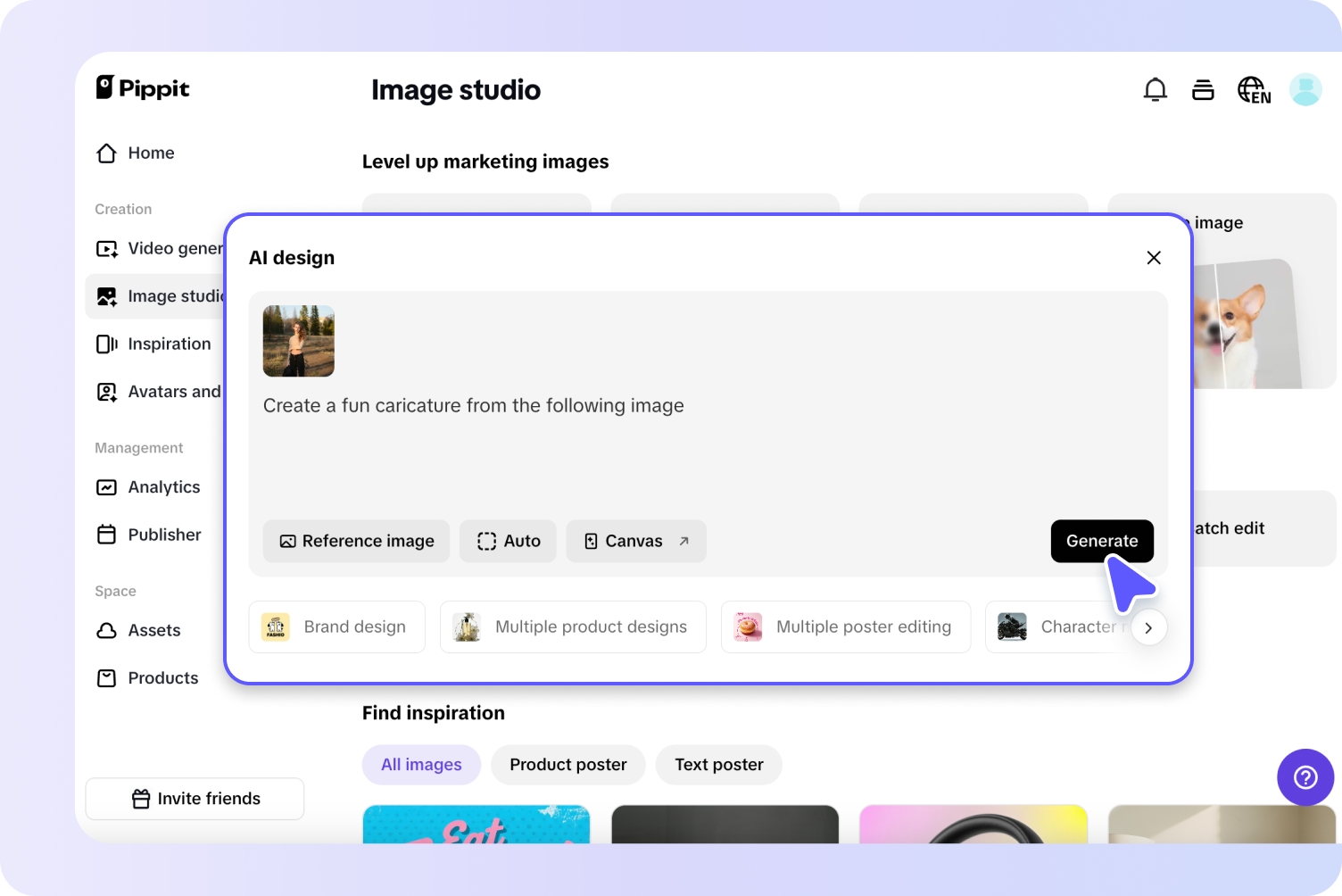The image size is (1342, 896).
Task: Click the Level up marketing images heading
Action: 485,162
